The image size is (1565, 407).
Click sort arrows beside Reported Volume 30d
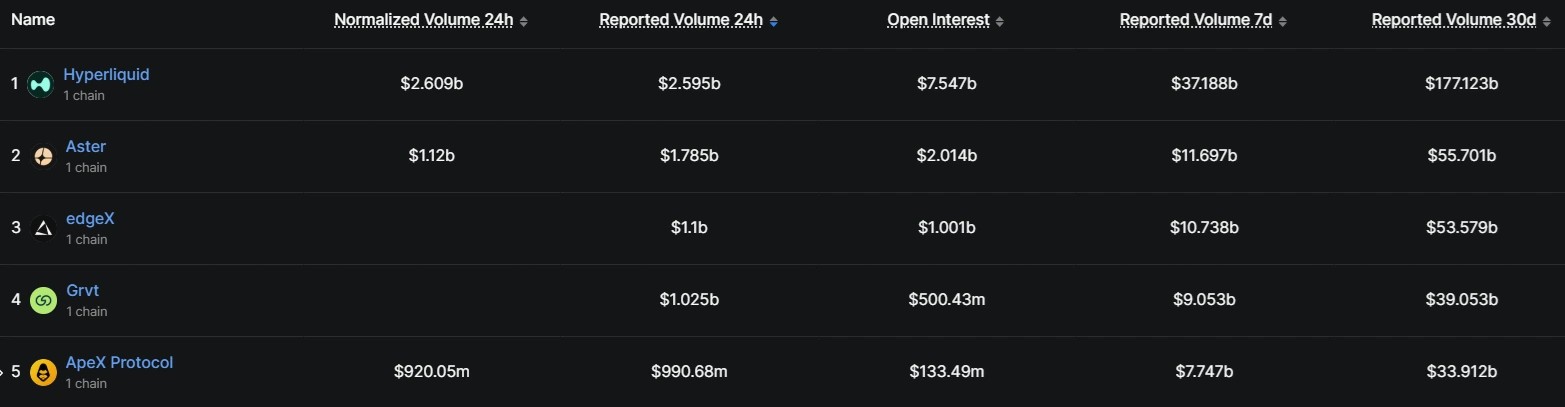[1546, 21]
